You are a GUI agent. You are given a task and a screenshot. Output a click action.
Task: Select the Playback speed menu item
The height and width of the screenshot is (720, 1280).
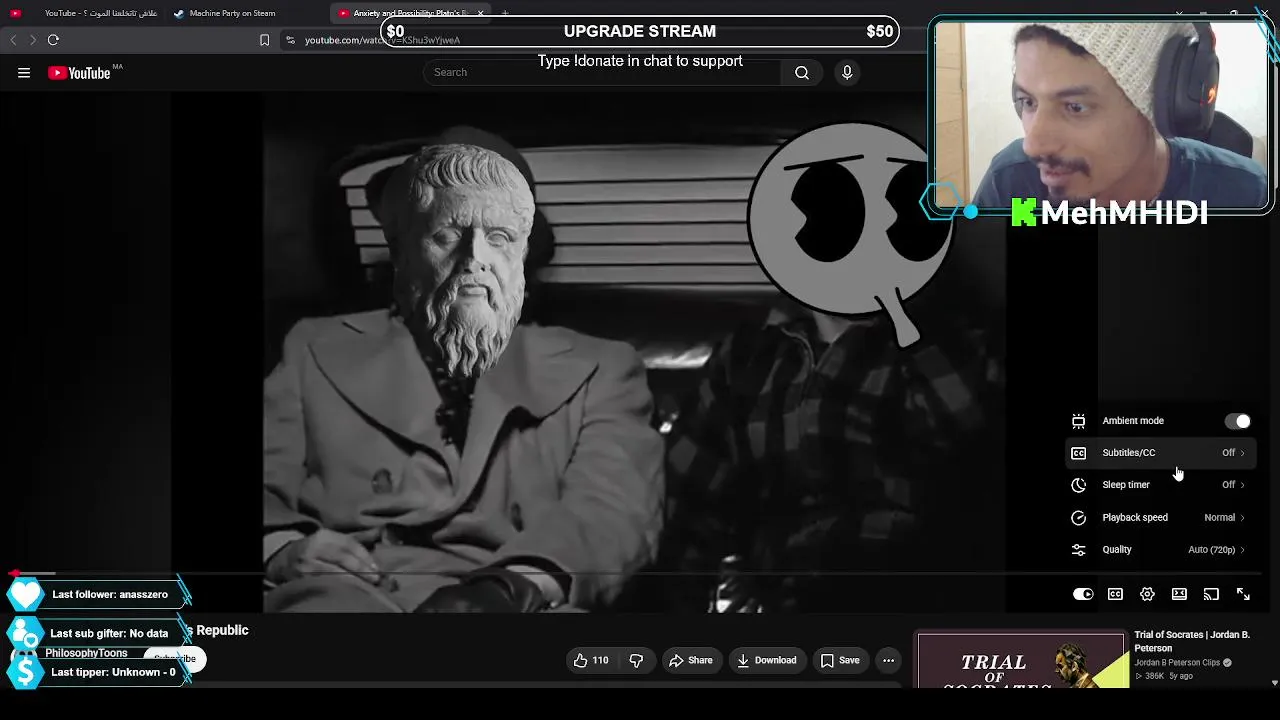(x=1160, y=518)
